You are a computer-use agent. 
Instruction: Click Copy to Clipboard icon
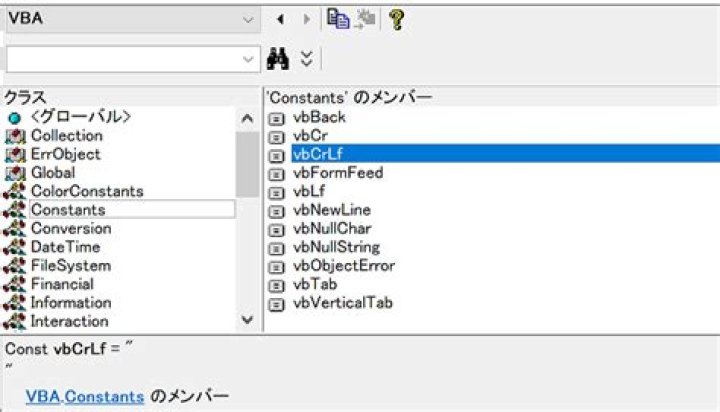[x=337, y=19]
